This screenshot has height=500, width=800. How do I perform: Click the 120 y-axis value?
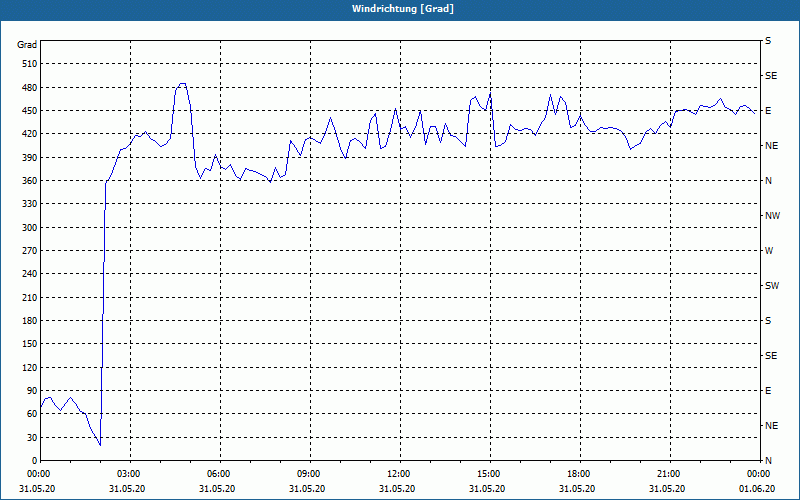30,367
